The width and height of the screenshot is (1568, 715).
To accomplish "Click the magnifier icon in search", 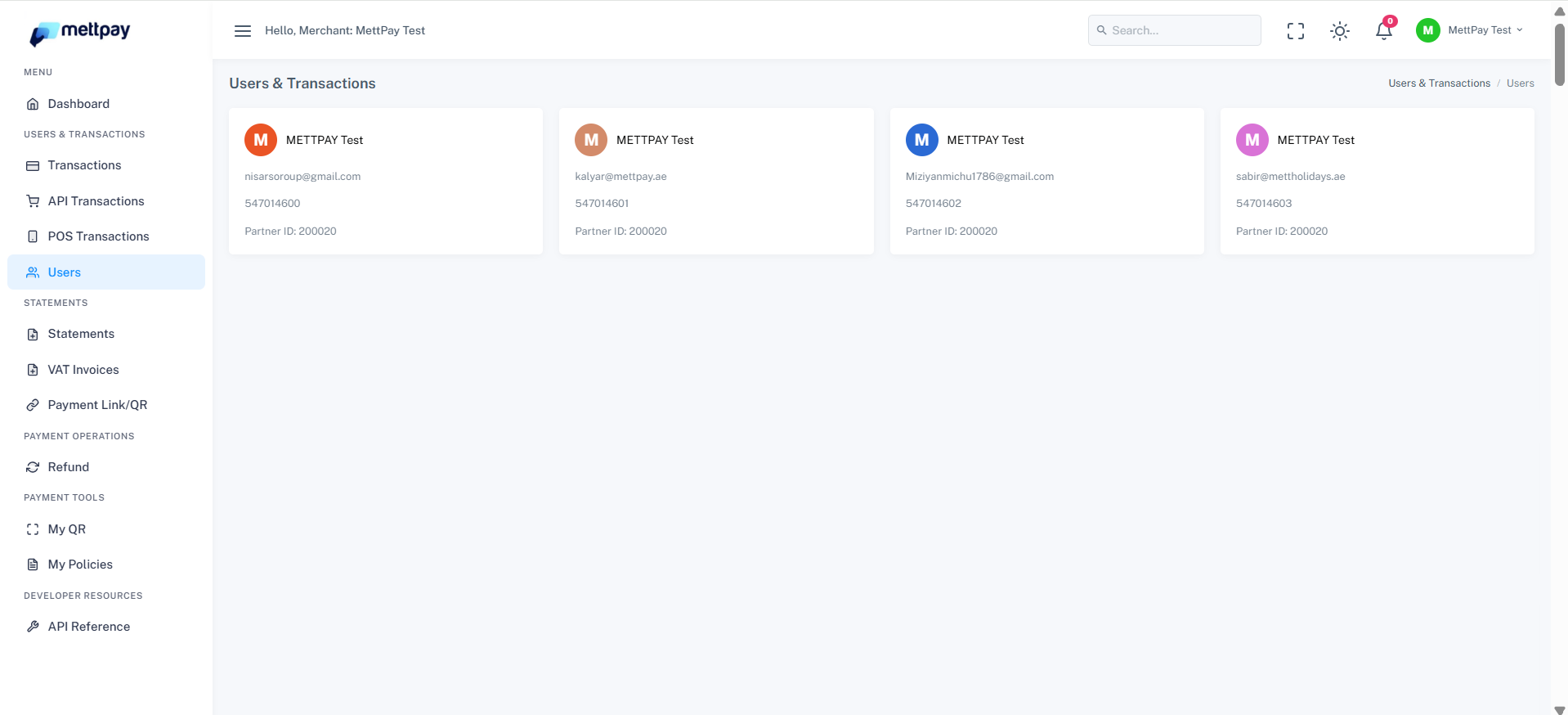I will click(x=1102, y=30).
